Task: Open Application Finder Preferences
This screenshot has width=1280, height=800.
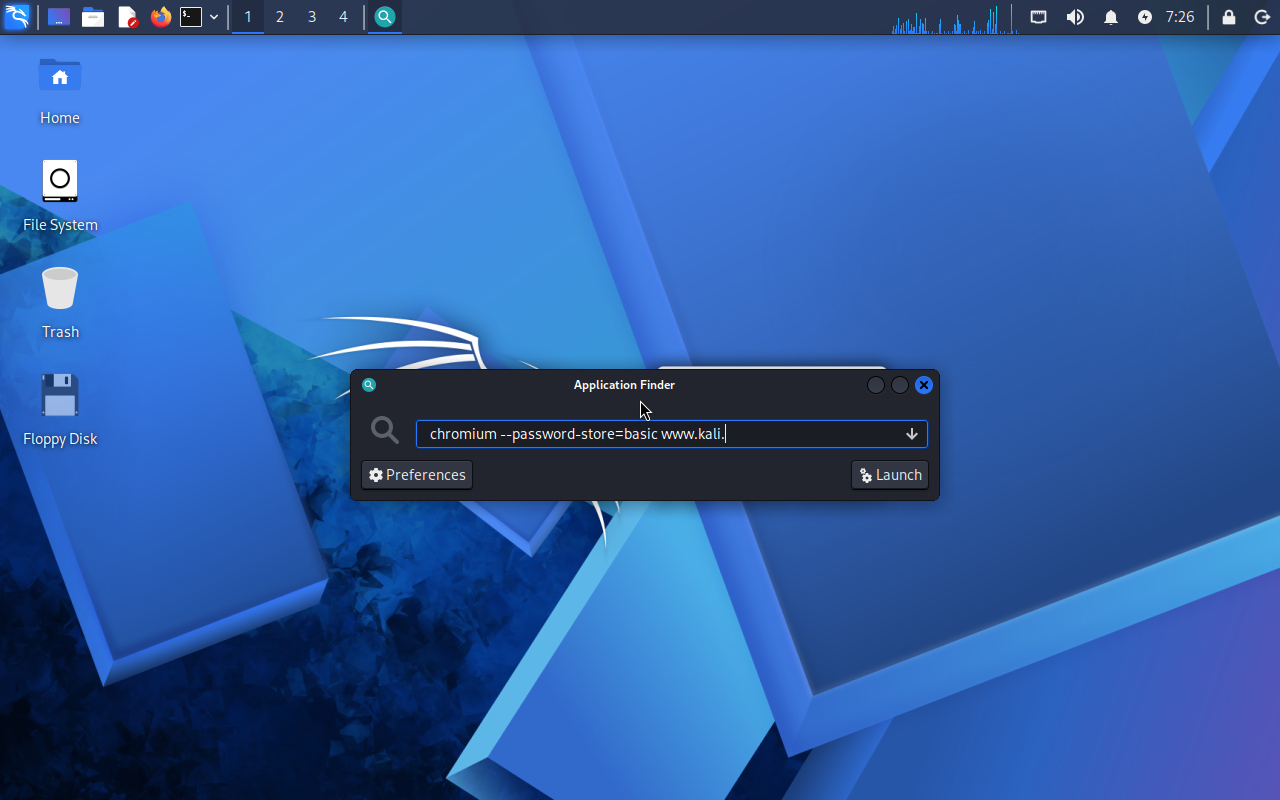Action: point(417,475)
